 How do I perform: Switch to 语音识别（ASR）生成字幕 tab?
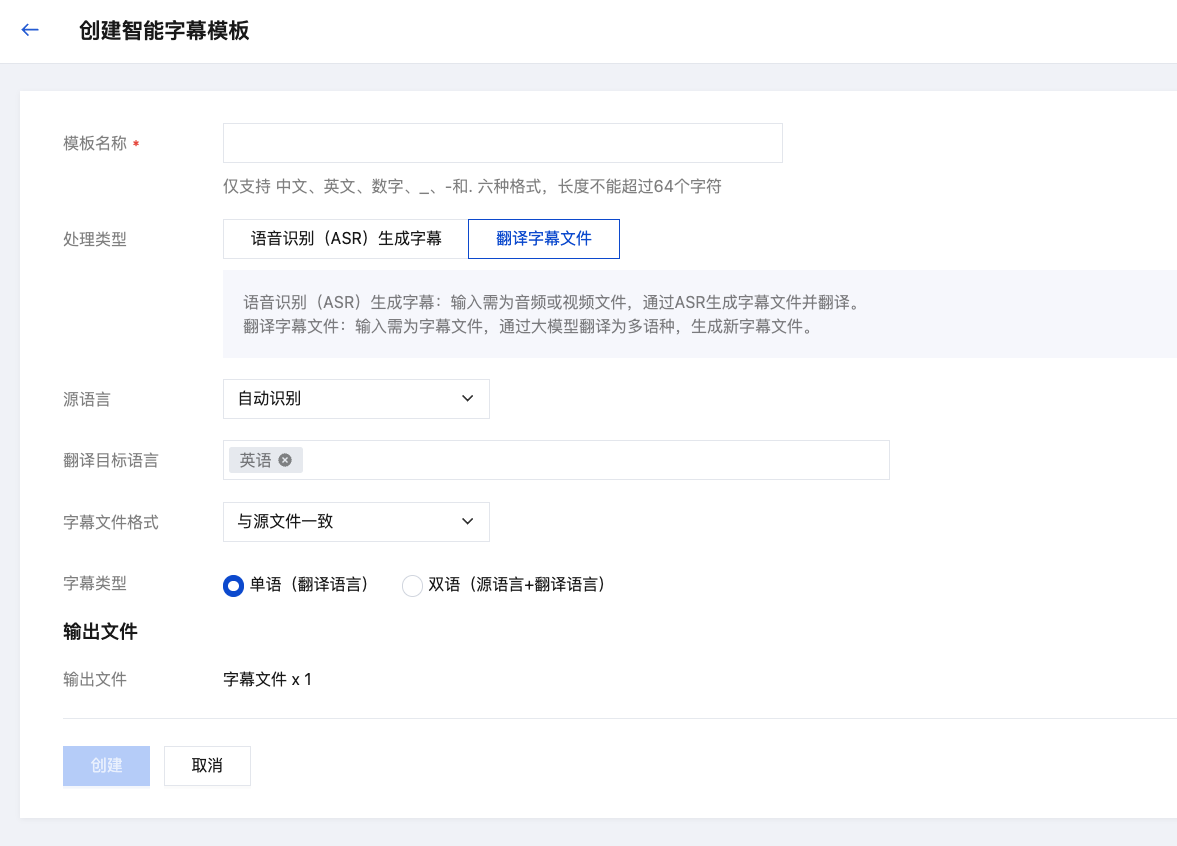point(346,239)
